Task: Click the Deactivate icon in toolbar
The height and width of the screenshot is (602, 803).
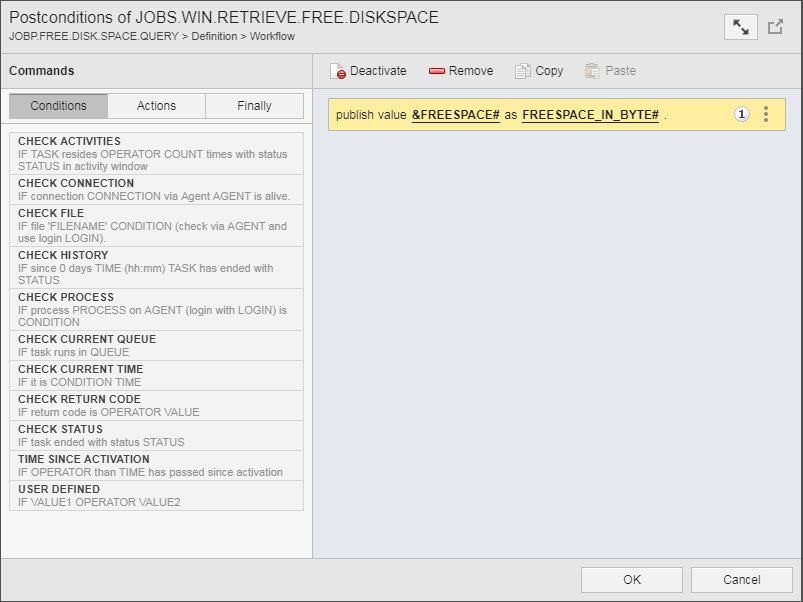Action: 338,71
